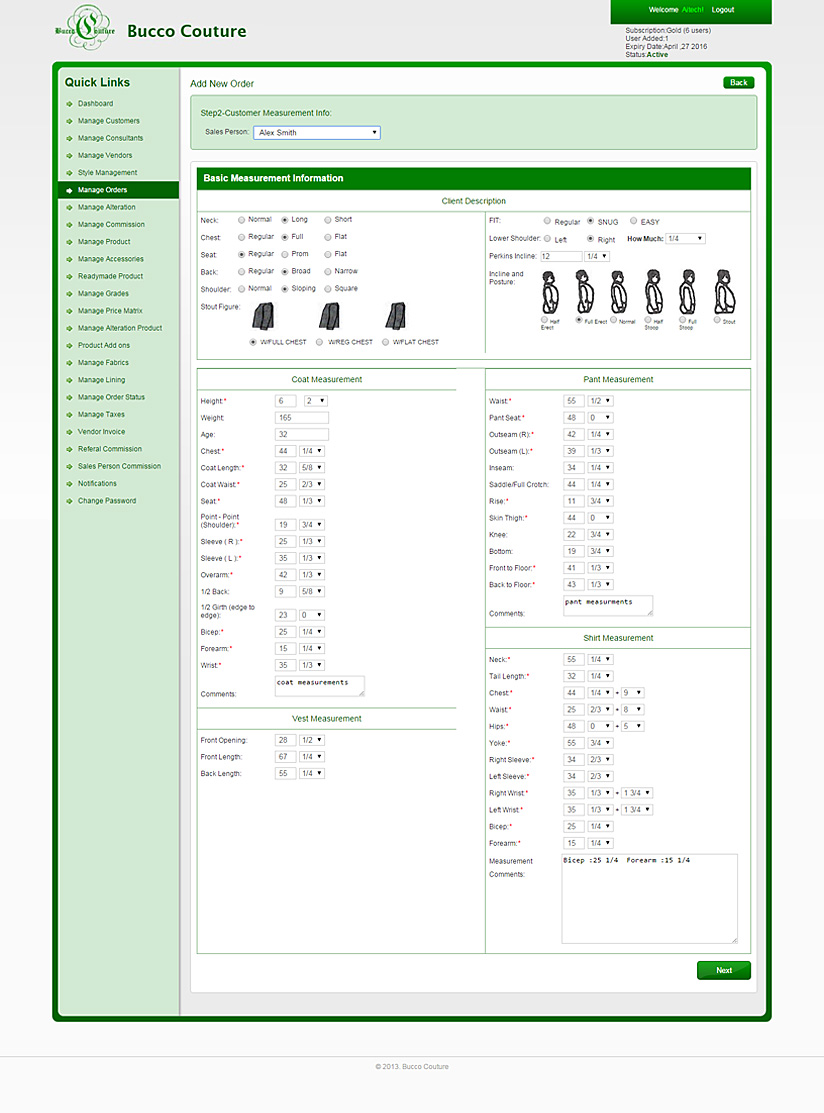Click the Half Stoop posture figure
The width and height of the screenshot is (824, 1113).
click(654, 292)
